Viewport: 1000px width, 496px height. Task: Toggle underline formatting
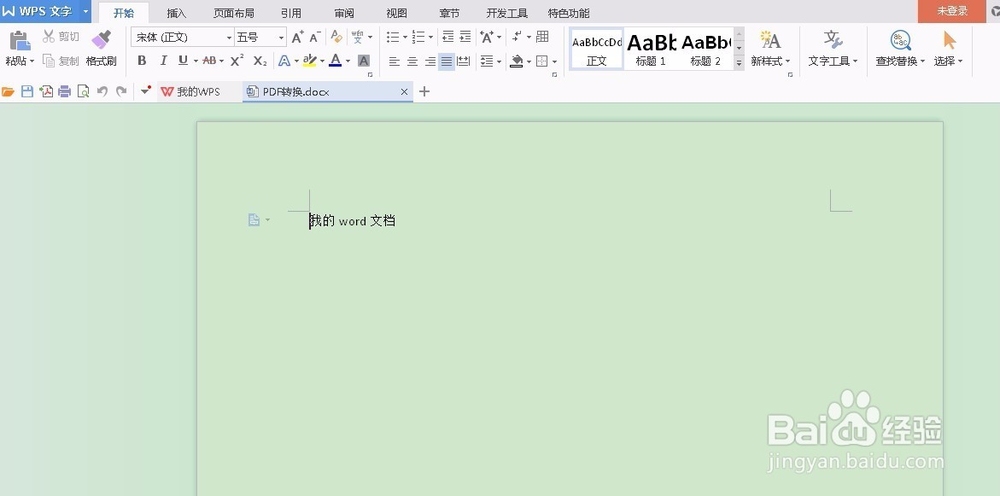click(x=183, y=61)
